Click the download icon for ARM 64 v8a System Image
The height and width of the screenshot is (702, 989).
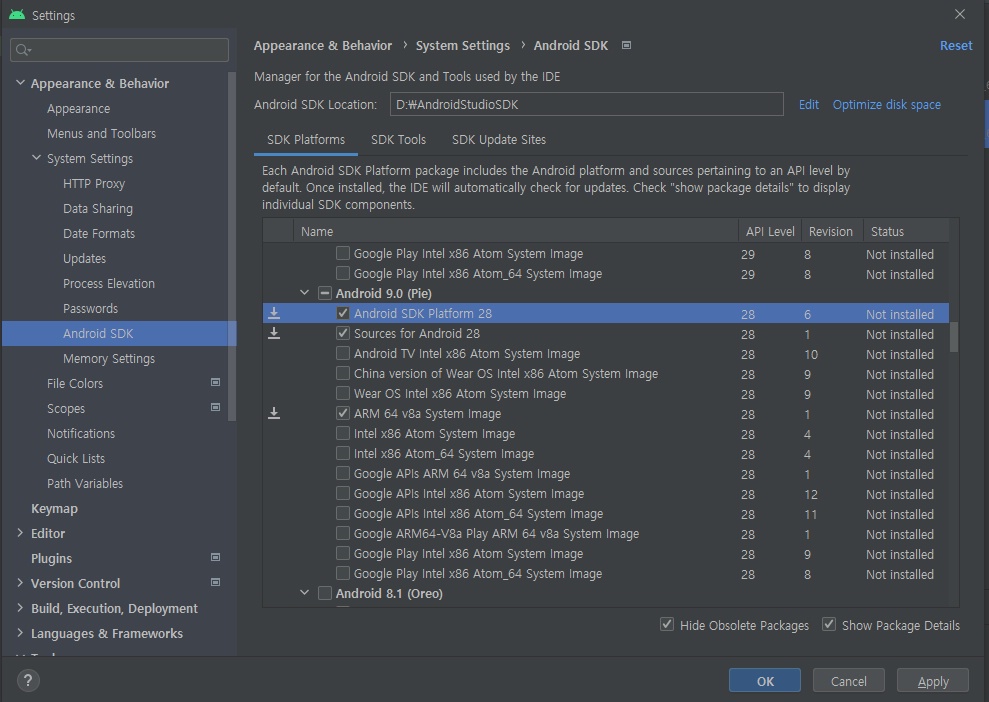274,413
